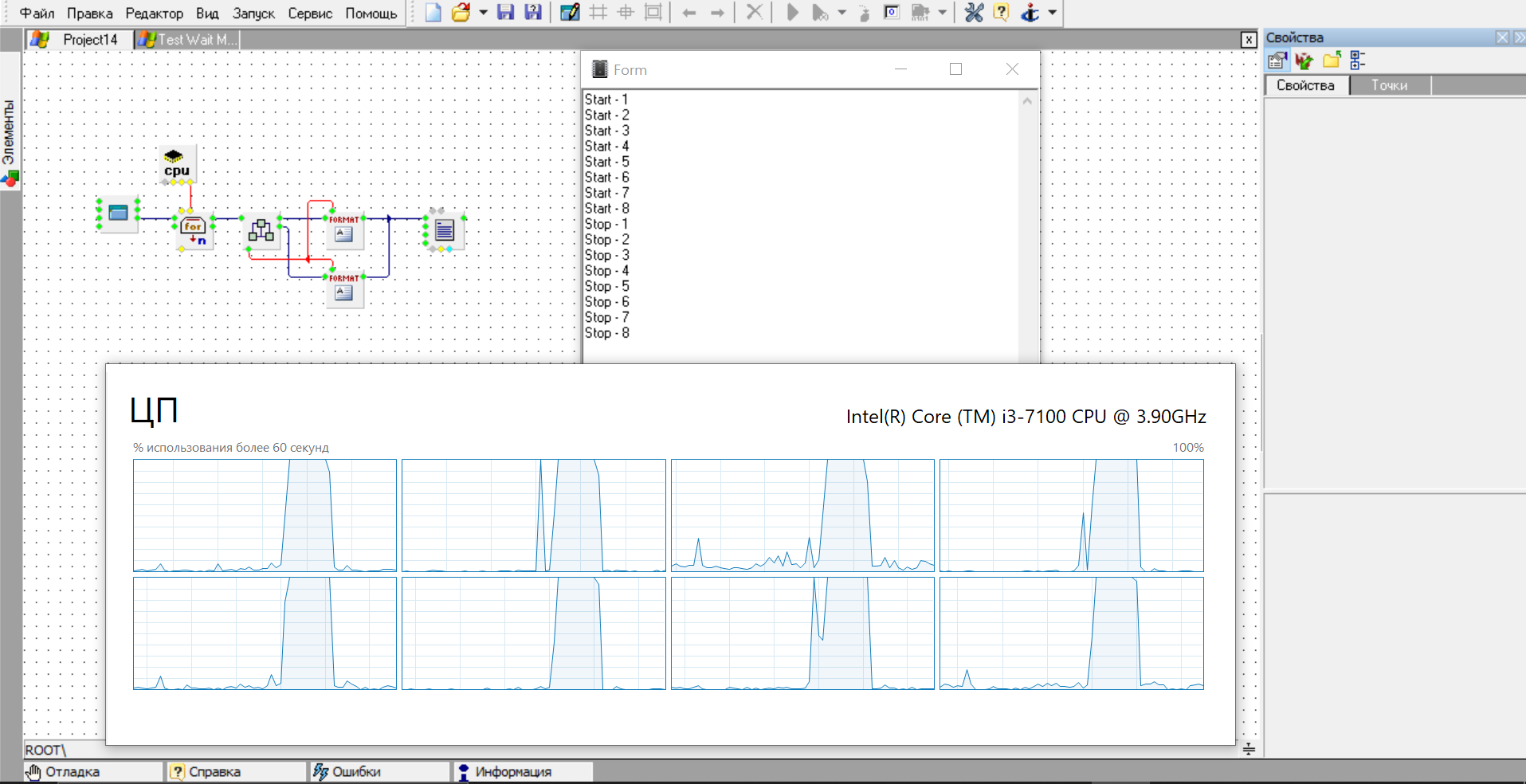Switch to the Test Wait M... tab
This screenshot has height=784, width=1526.
pyautogui.click(x=188, y=39)
